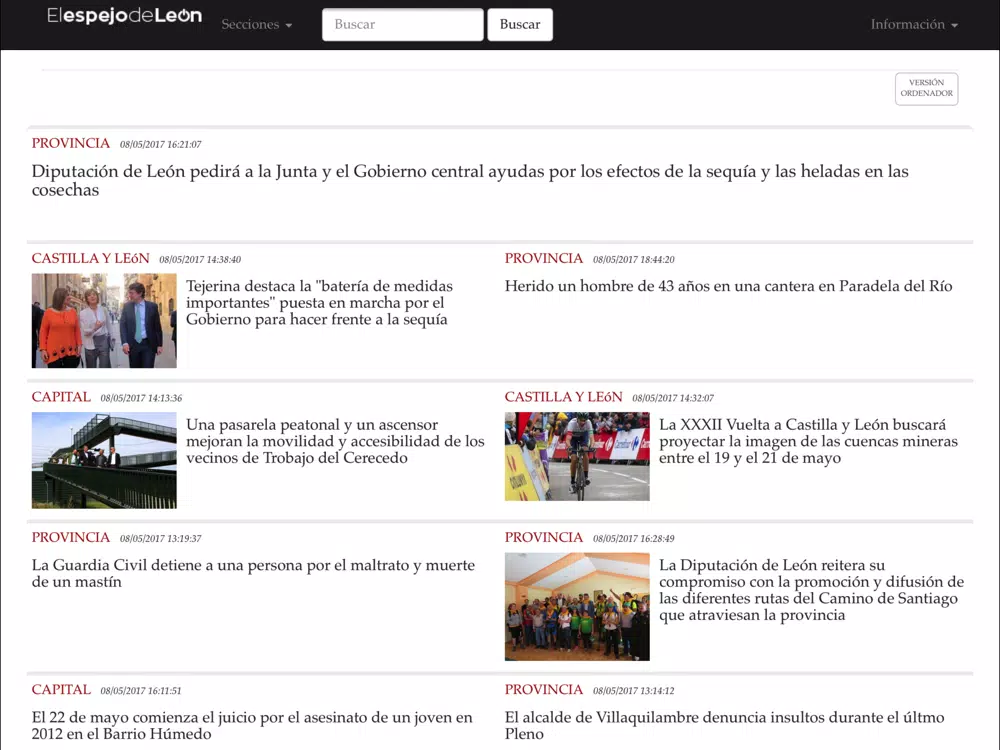Open the Trobajo del Cerecedo pasarela article
This screenshot has width=1000, height=750.
(335, 442)
